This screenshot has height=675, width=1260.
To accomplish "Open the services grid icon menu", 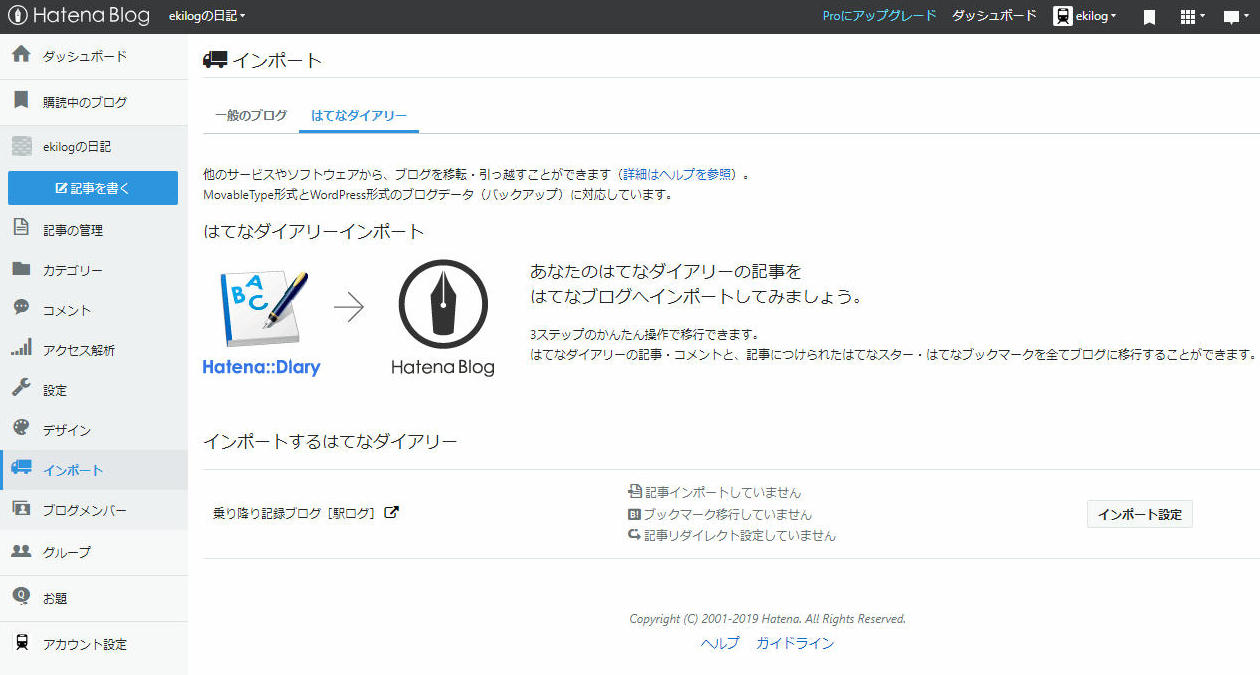I will point(1192,17).
